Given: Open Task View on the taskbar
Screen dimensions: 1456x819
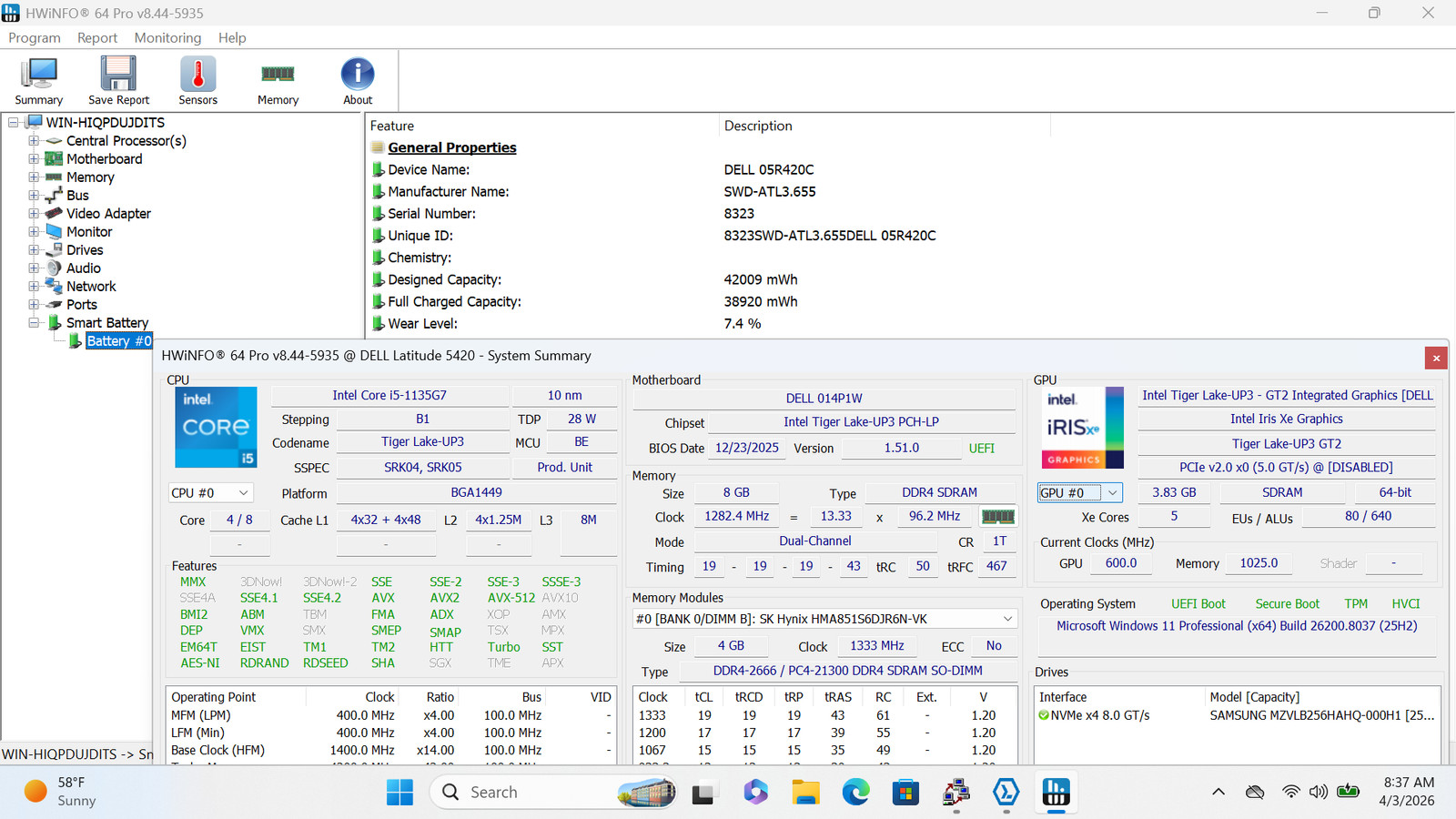Looking at the screenshot, I should click(x=703, y=793).
